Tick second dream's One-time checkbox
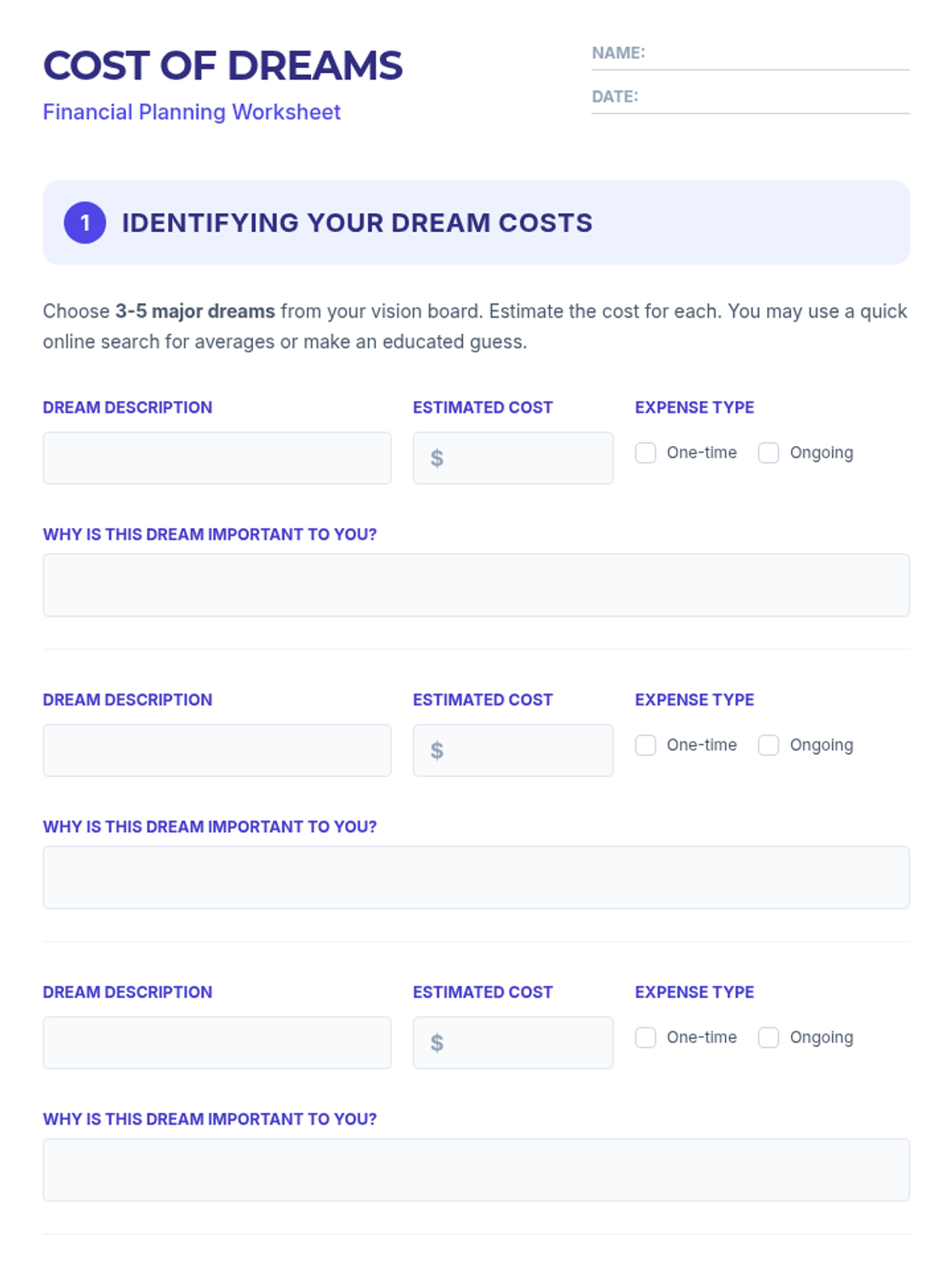 point(646,745)
